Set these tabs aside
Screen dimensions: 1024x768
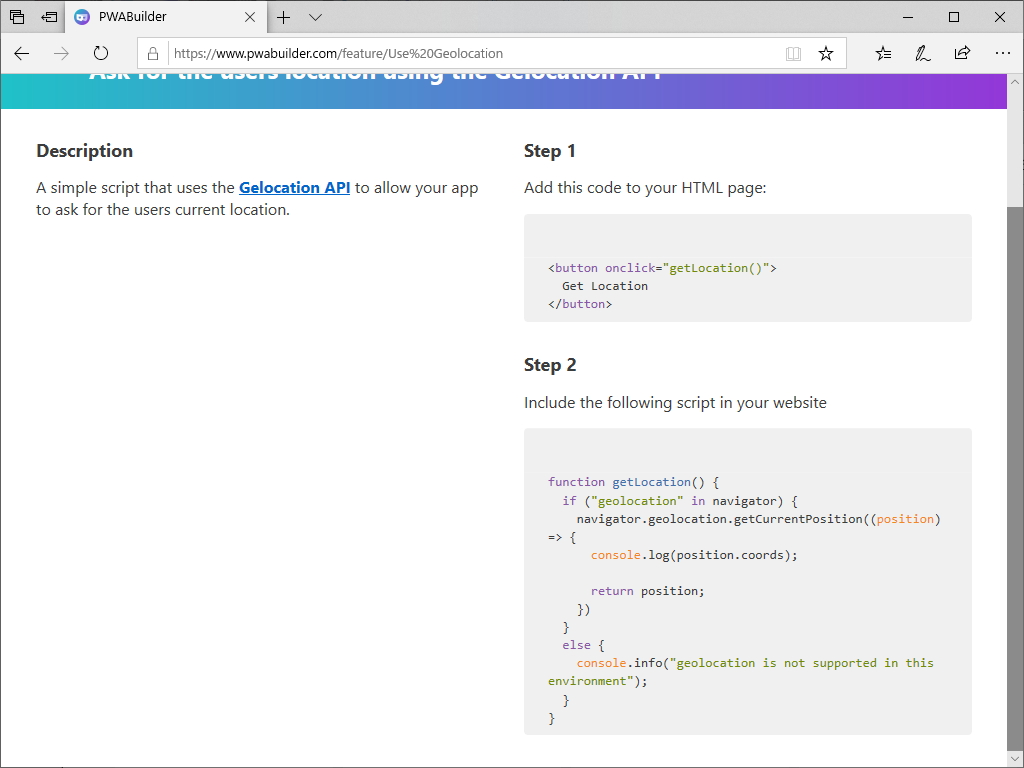coord(49,17)
